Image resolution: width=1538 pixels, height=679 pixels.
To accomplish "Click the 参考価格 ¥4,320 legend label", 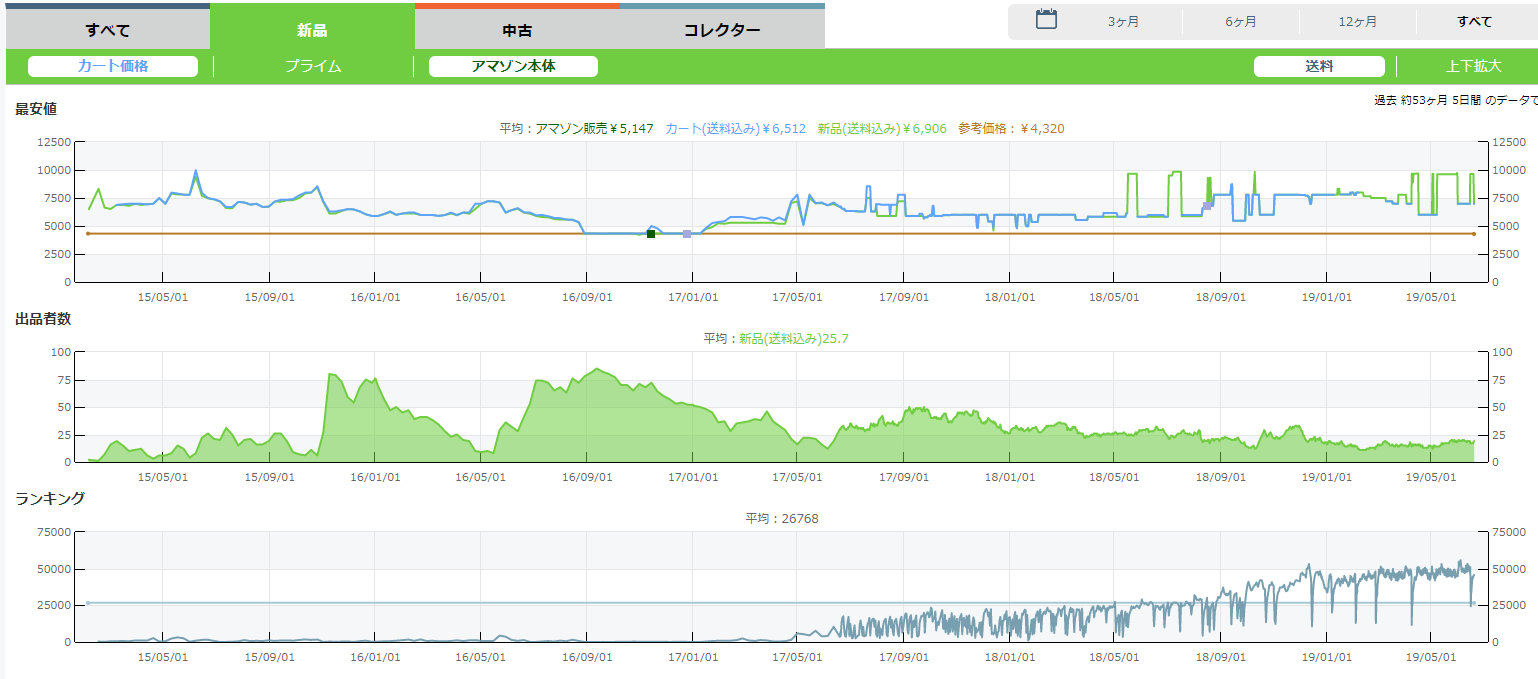I will [1011, 128].
